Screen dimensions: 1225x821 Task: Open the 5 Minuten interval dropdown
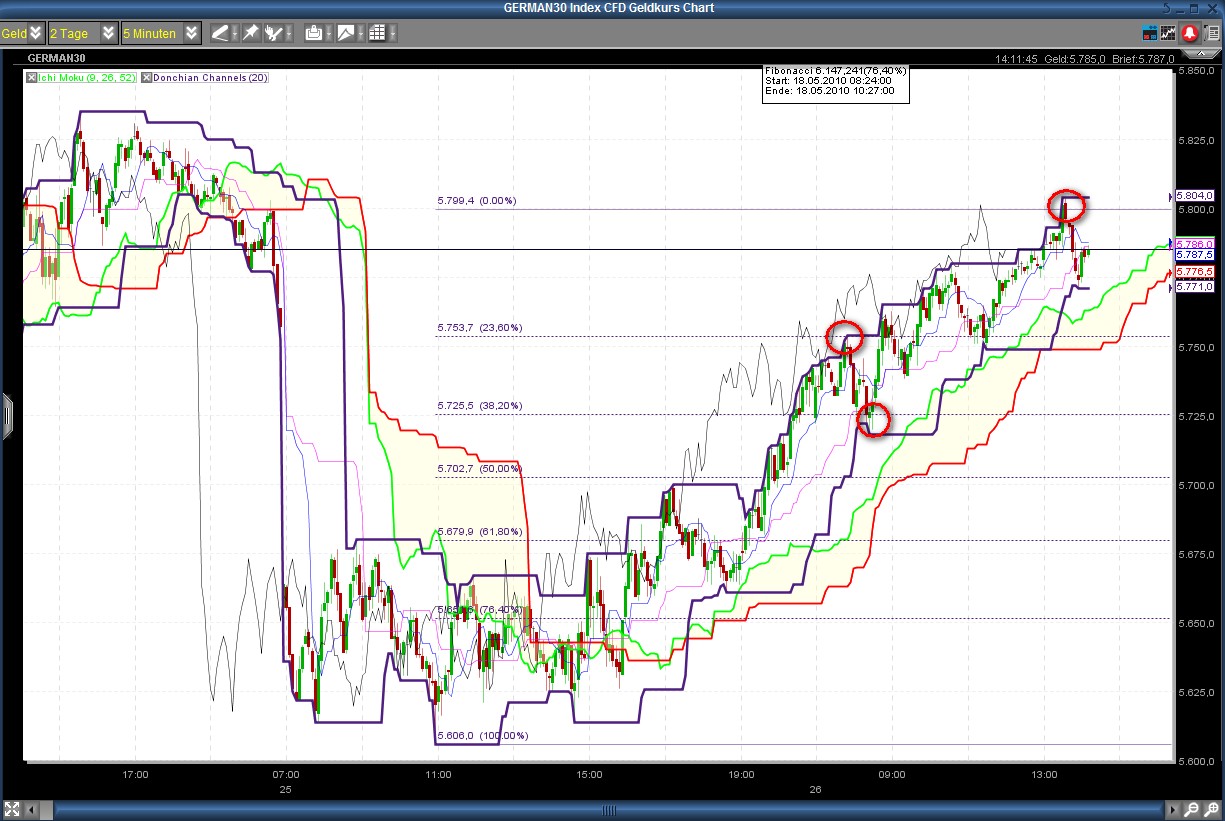pyautogui.click(x=191, y=33)
